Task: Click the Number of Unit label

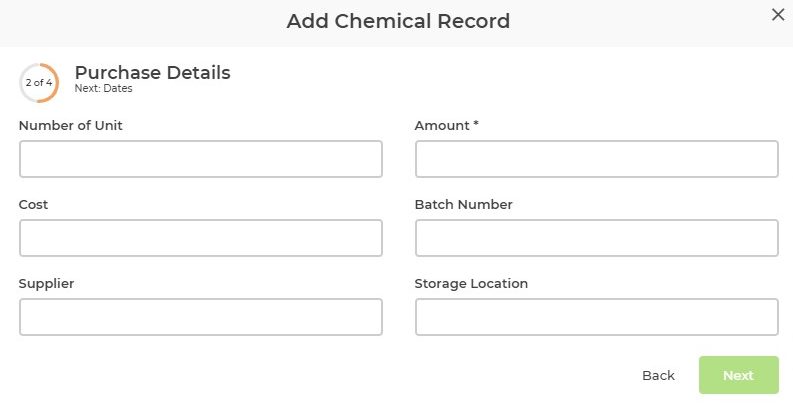Action: (71, 126)
